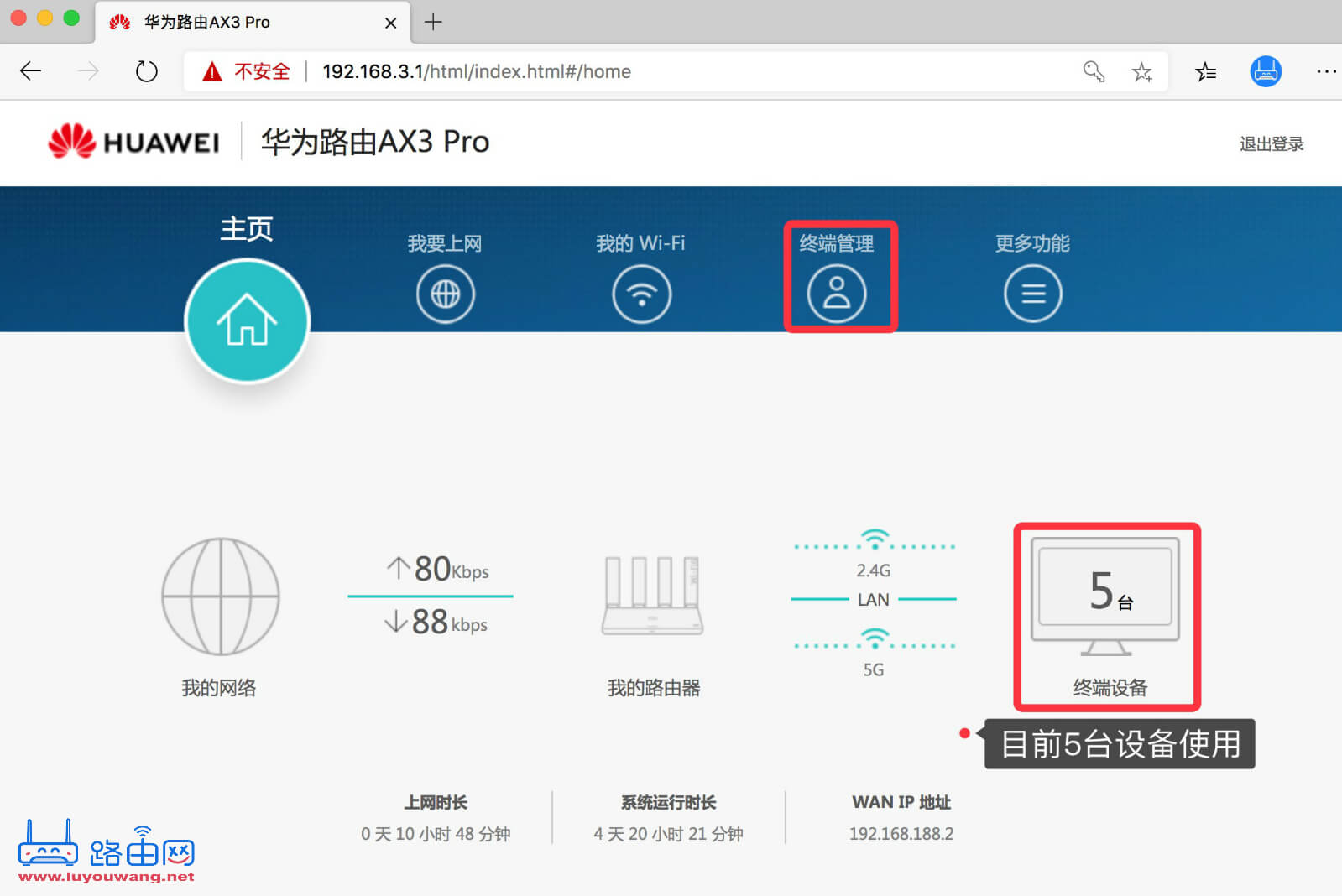Click the 系统运行时长 heading

click(669, 803)
